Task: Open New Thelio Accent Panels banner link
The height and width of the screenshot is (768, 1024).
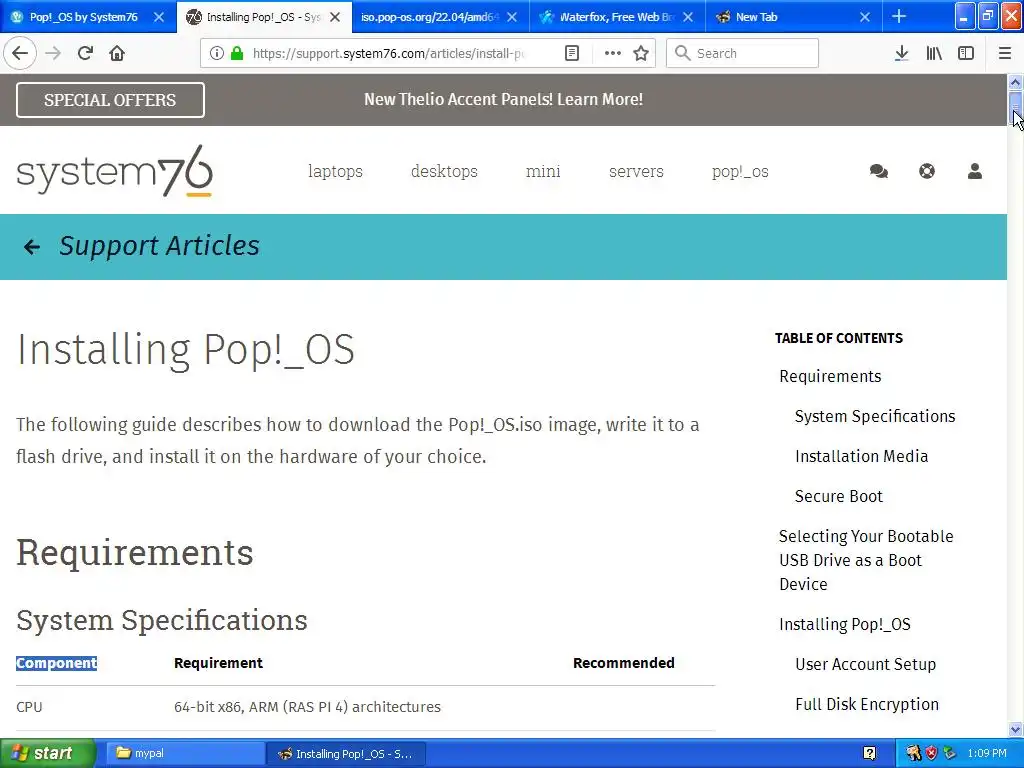Action: click(503, 99)
